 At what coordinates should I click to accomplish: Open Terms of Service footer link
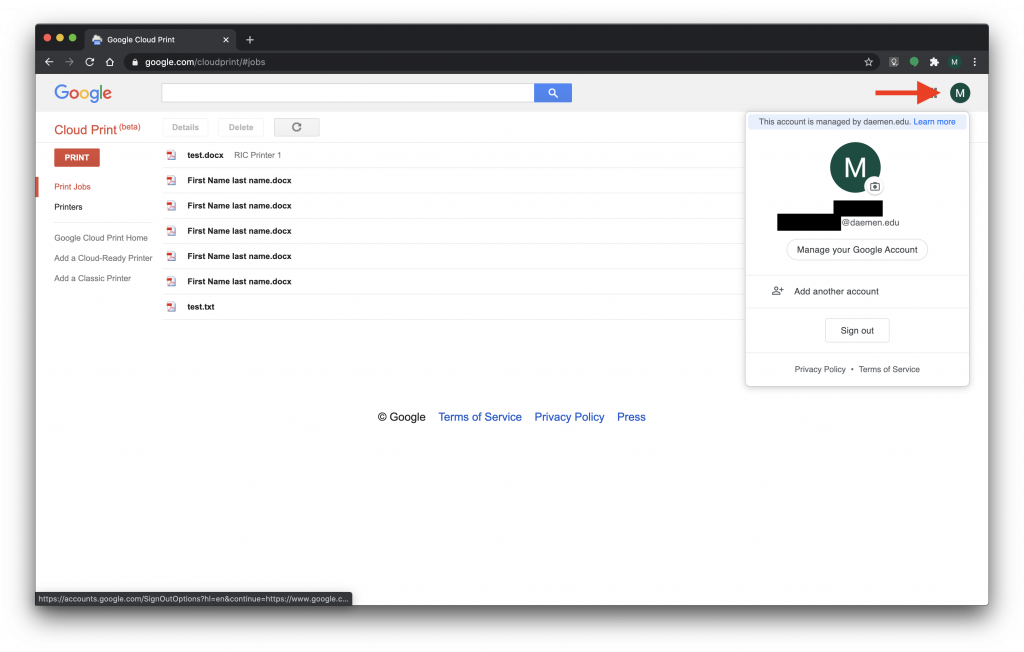[480, 417]
